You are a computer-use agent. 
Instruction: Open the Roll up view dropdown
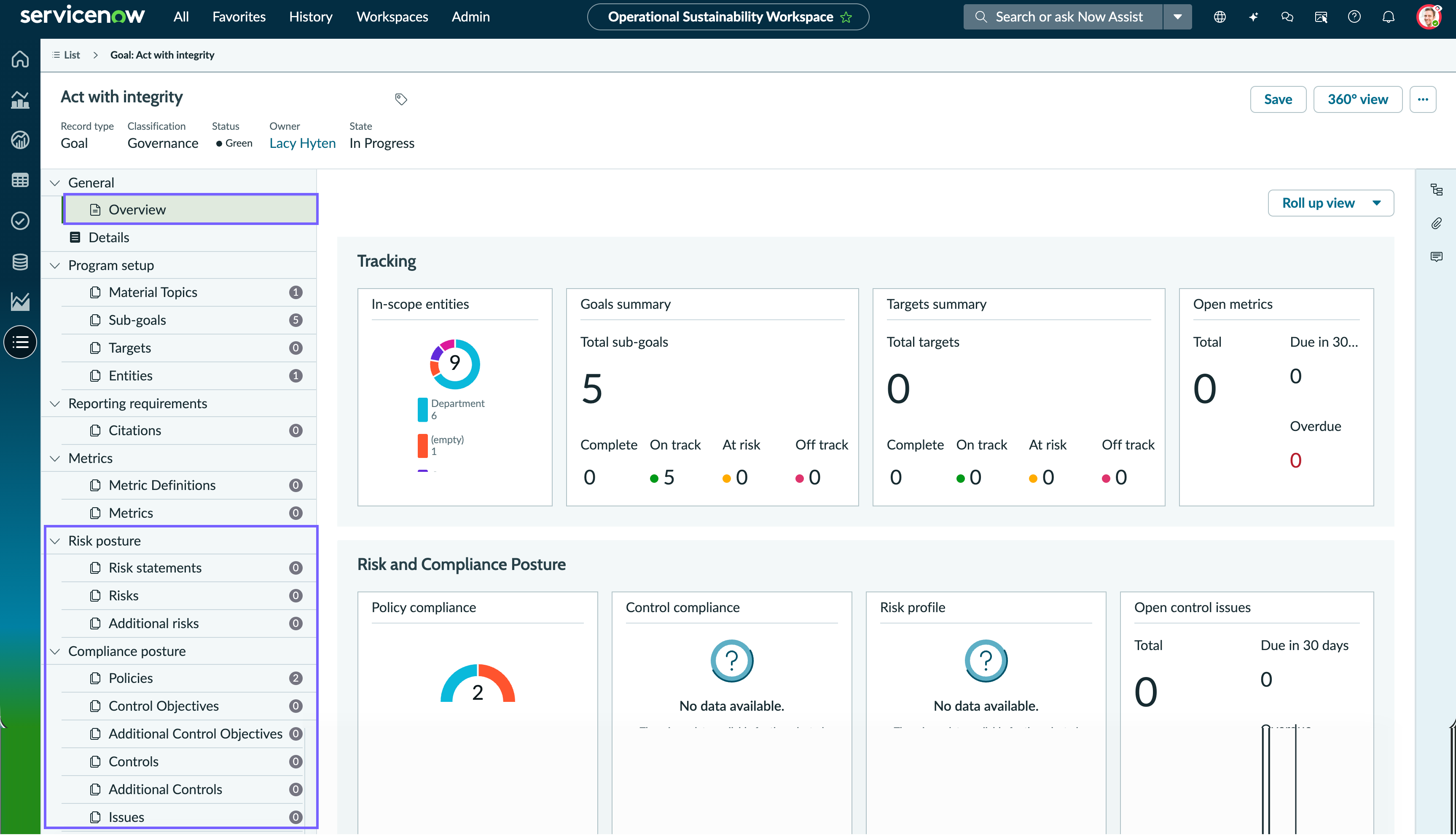click(1330, 203)
